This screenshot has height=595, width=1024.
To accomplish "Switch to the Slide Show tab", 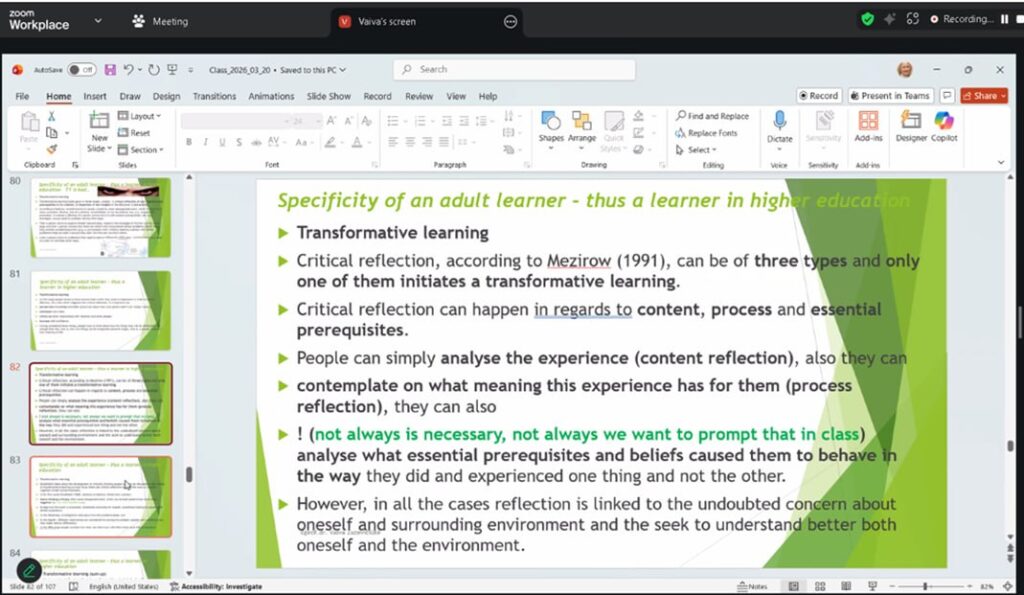I will coord(328,96).
